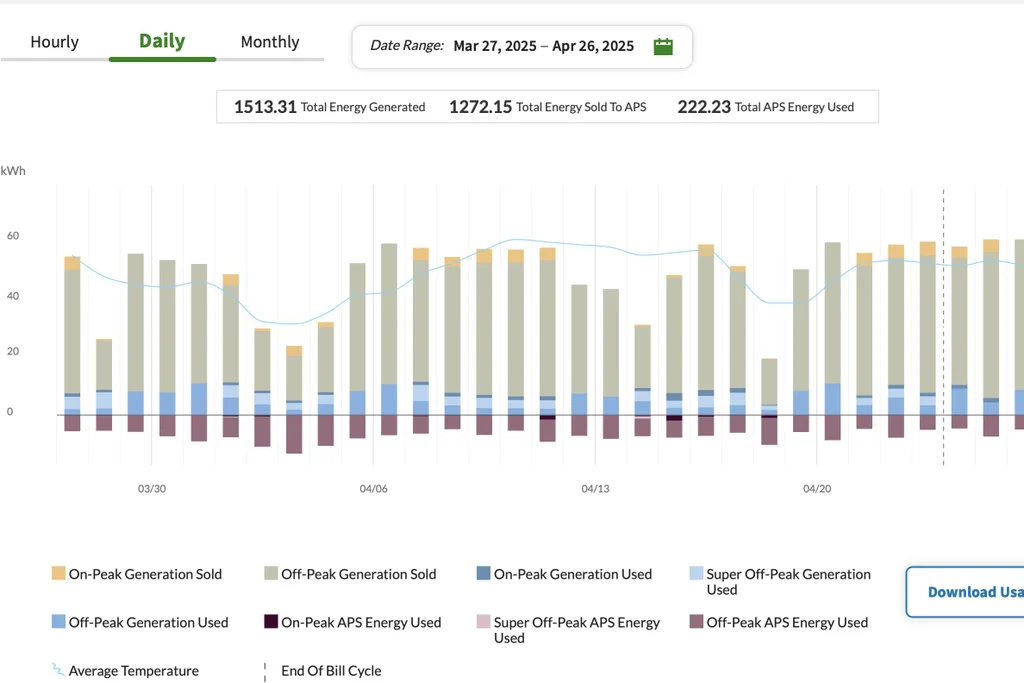Viewport: 1024px width, 683px height.
Task: Toggle On-Peak Generation Sold legend swatch
Action: pos(59,573)
